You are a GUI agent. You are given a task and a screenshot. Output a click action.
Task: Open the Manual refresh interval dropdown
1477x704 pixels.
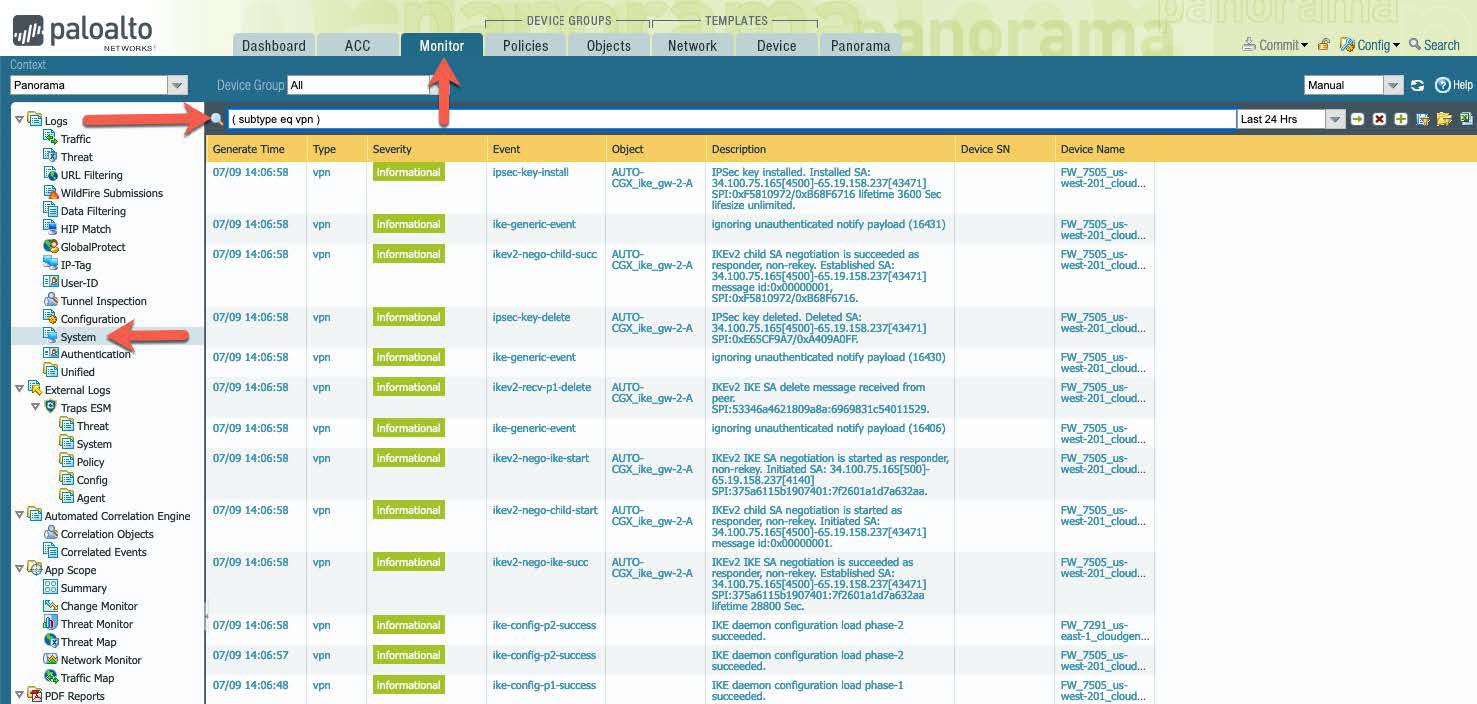(1393, 85)
